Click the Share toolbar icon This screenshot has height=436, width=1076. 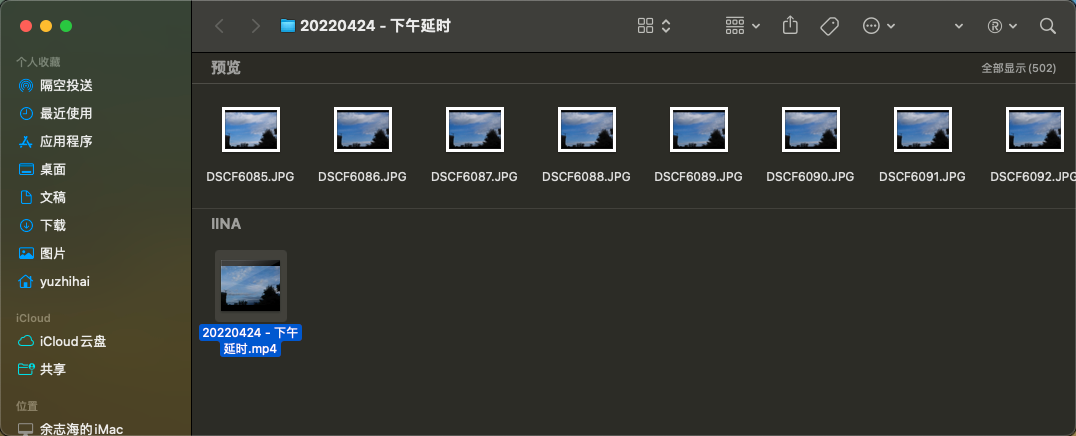coord(790,26)
